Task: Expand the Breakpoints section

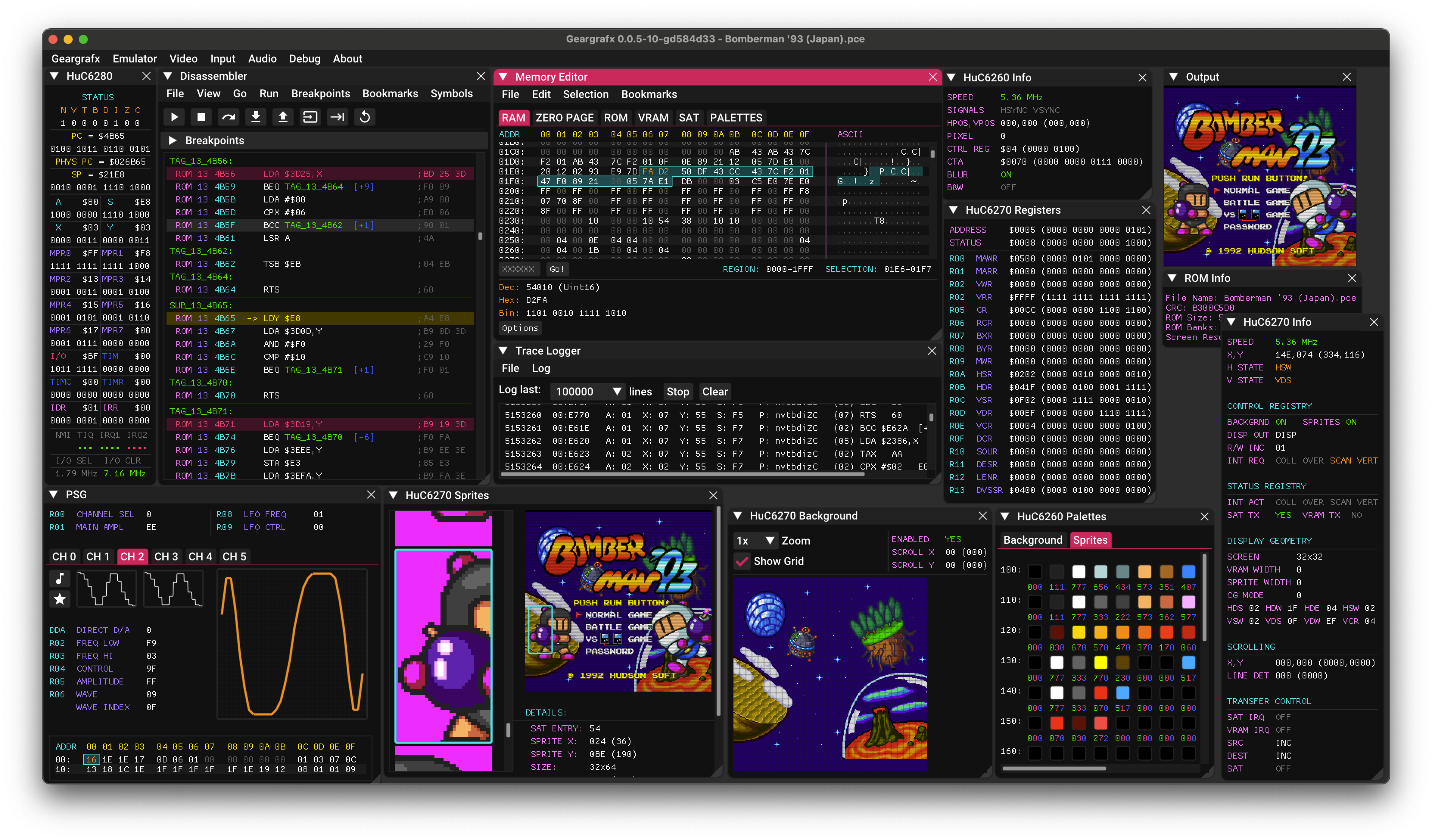Action: (173, 140)
